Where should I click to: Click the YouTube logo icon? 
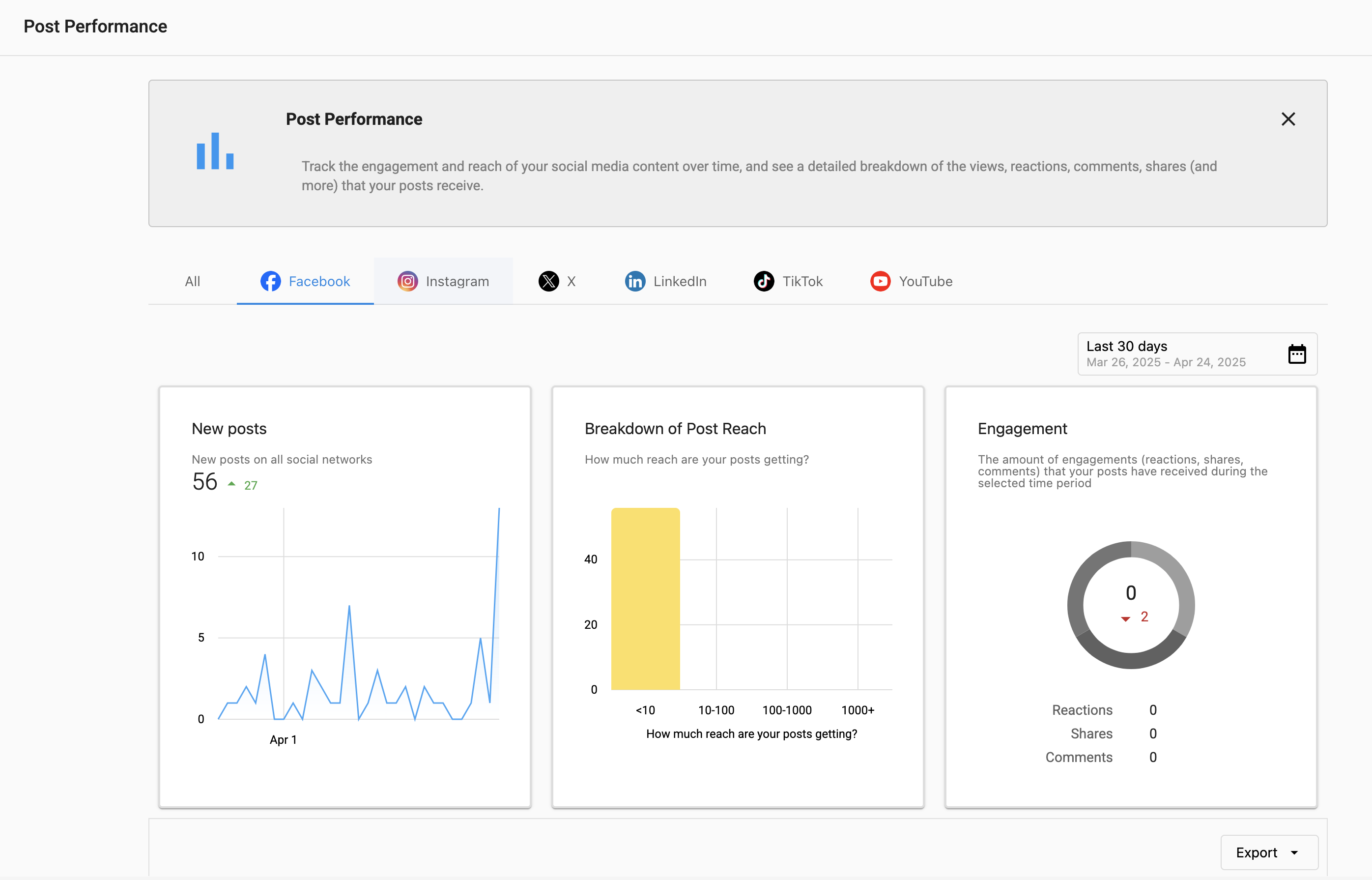tap(880, 281)
